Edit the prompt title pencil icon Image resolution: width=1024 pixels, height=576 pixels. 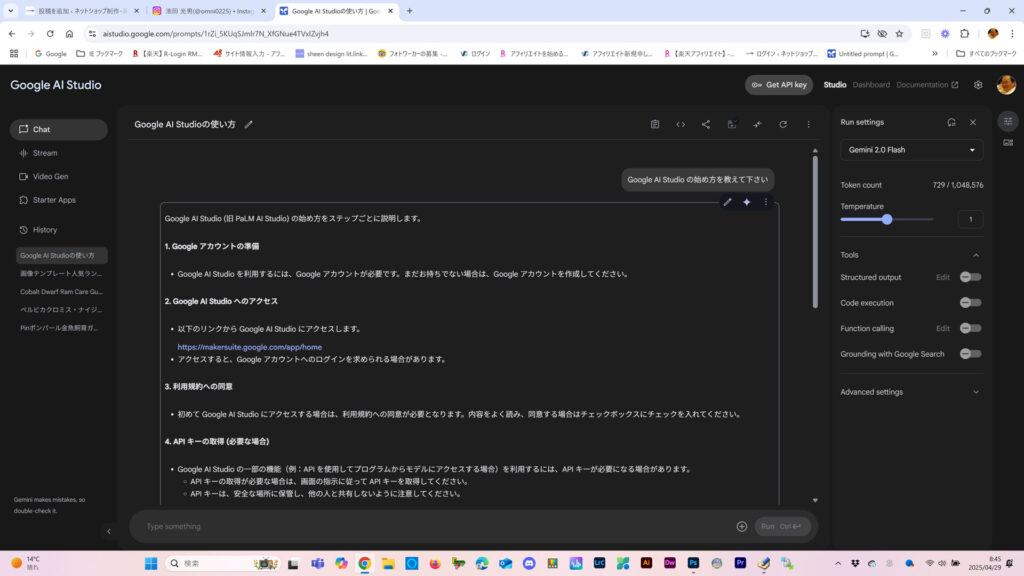coord(248,124)
